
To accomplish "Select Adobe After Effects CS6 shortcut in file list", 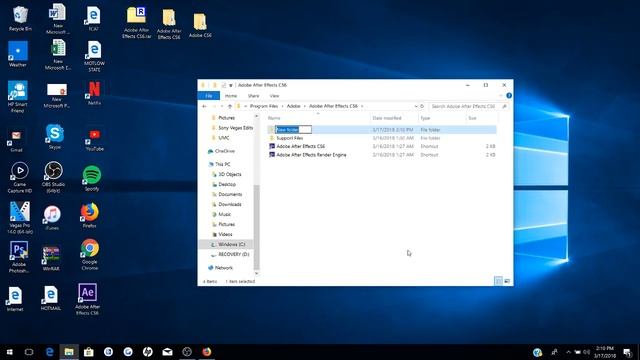I will coord(301,146).
